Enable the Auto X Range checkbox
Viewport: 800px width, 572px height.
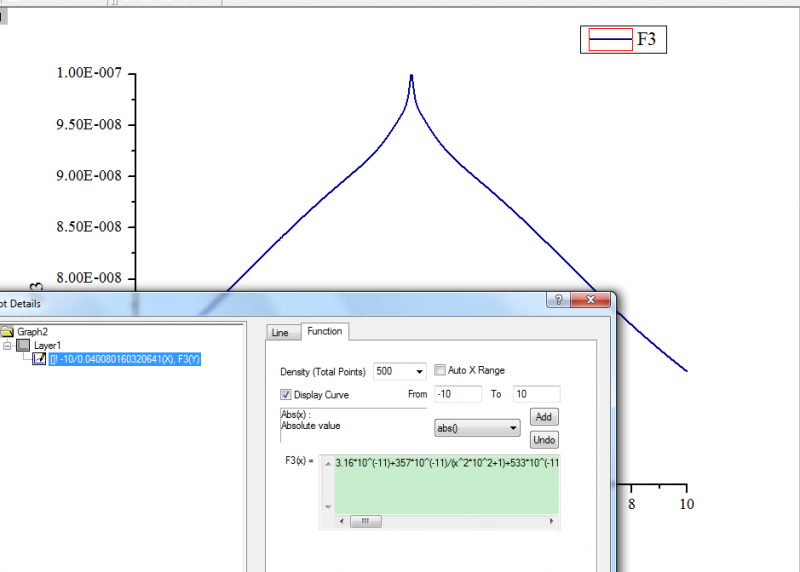coord(439,370)
